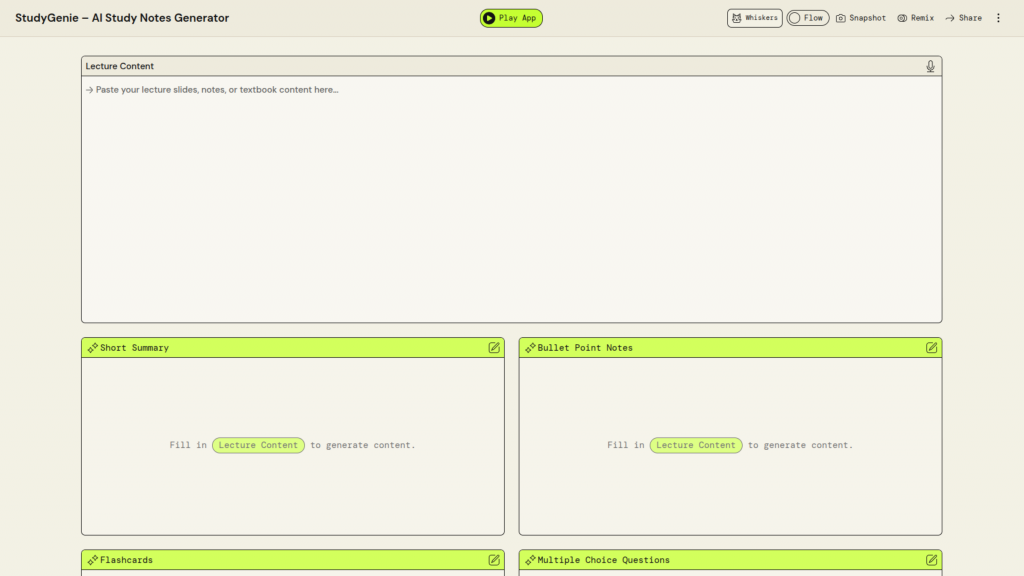Click the Multiple Choice Questions edit icon
The image size is (1024, 576).
[931, 560]
